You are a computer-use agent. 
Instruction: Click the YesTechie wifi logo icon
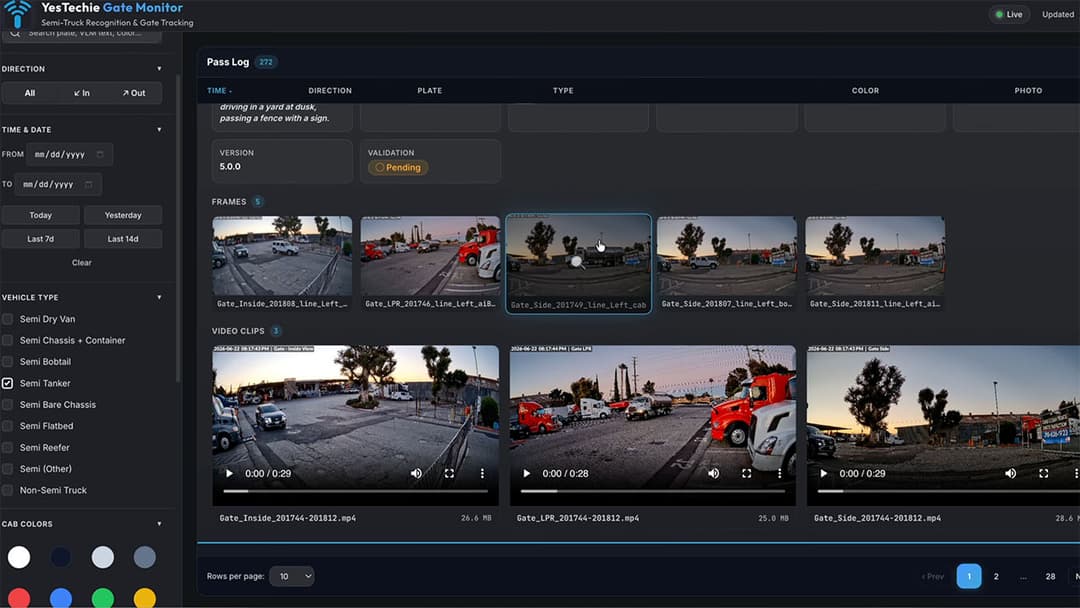(17, 14)
